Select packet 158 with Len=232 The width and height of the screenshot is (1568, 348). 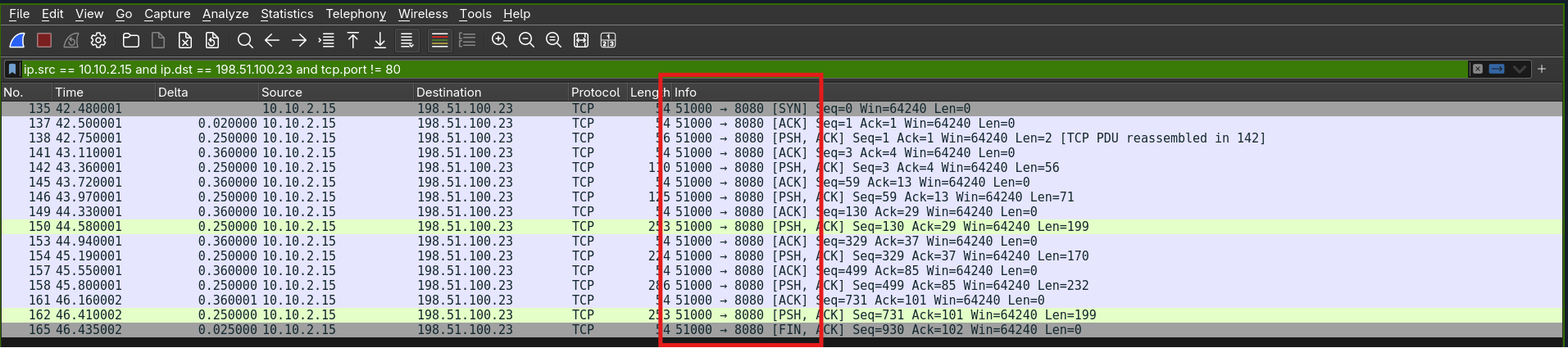784,286
